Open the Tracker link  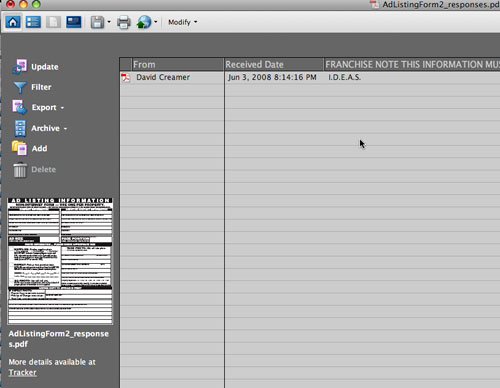pos(23,373)
